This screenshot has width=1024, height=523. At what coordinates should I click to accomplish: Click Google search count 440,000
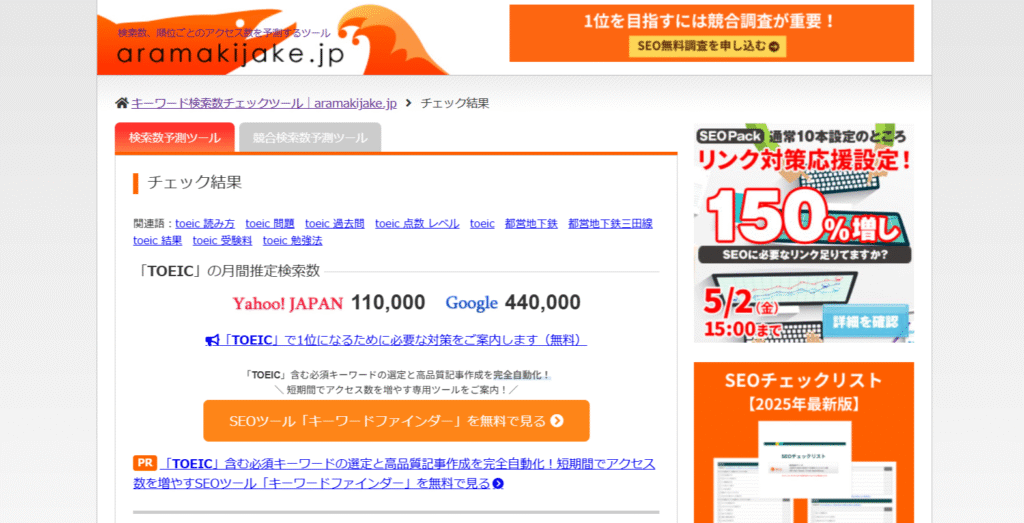(543, 302)
